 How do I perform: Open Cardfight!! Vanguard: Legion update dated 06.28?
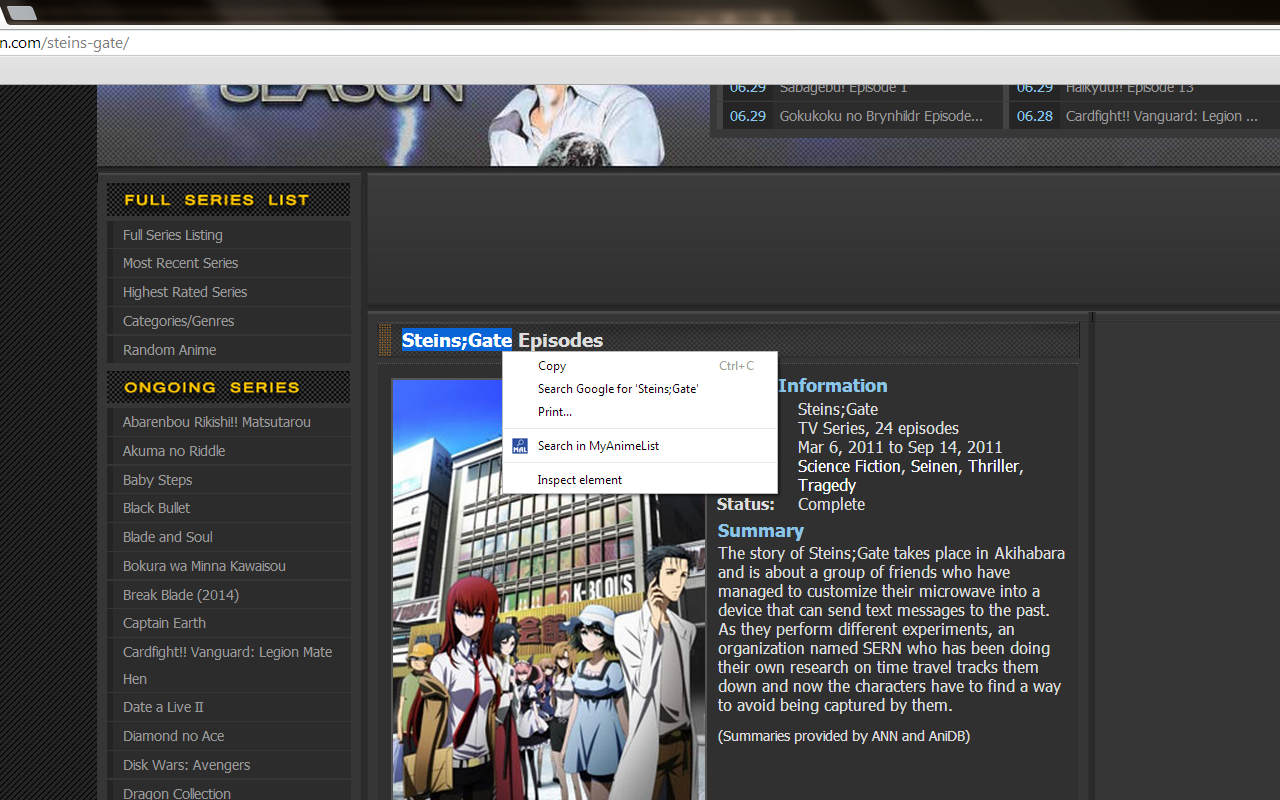click(1162, 116)
